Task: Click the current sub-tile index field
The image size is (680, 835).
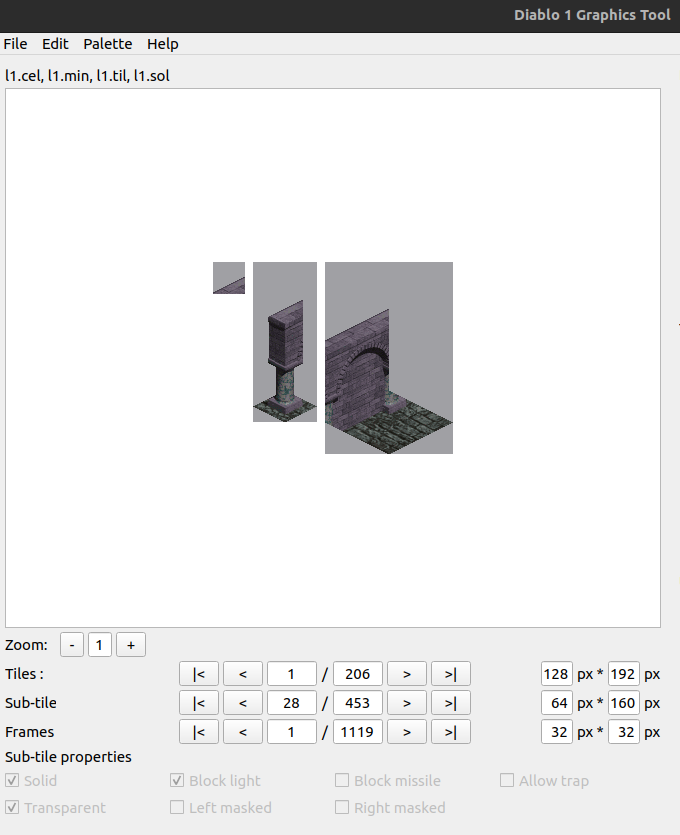Action: pos(291,702)
